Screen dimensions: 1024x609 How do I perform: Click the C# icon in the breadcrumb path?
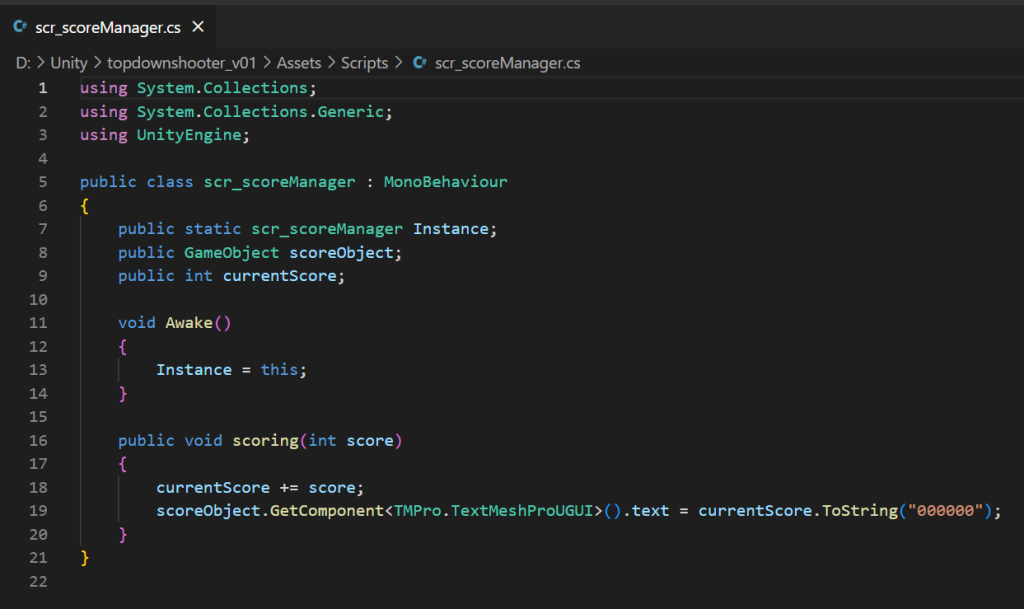point(419,63)
